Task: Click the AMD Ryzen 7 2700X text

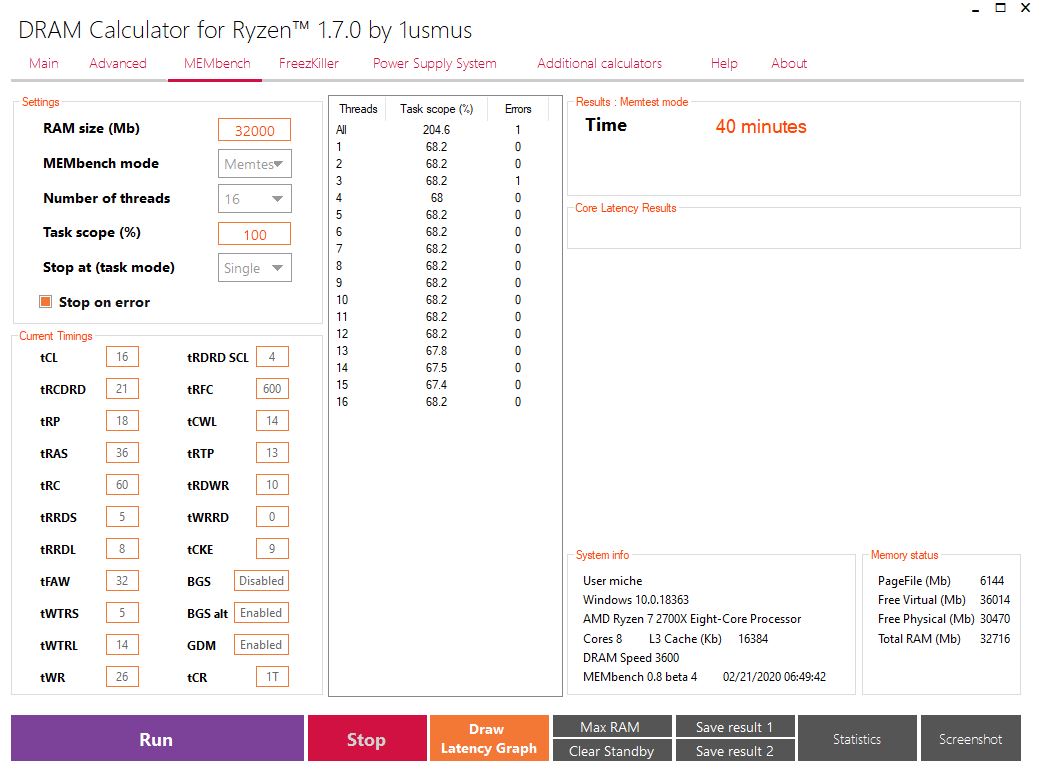Action: pyautogui.click(x=692, y=618)
